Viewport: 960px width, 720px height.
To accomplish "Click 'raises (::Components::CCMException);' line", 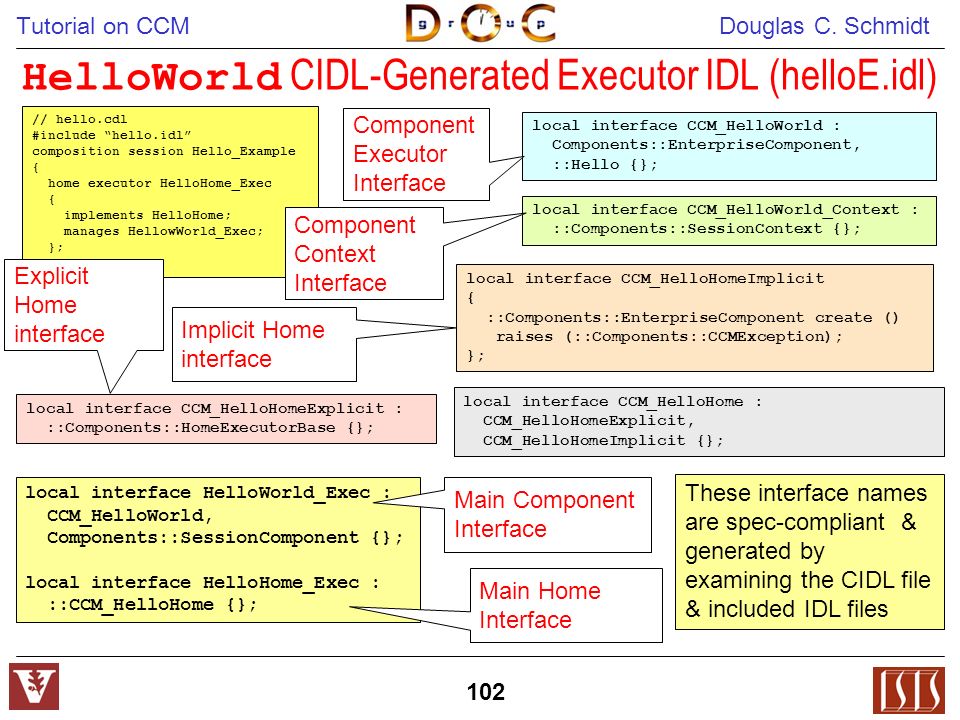I will [x=669, y=336].
